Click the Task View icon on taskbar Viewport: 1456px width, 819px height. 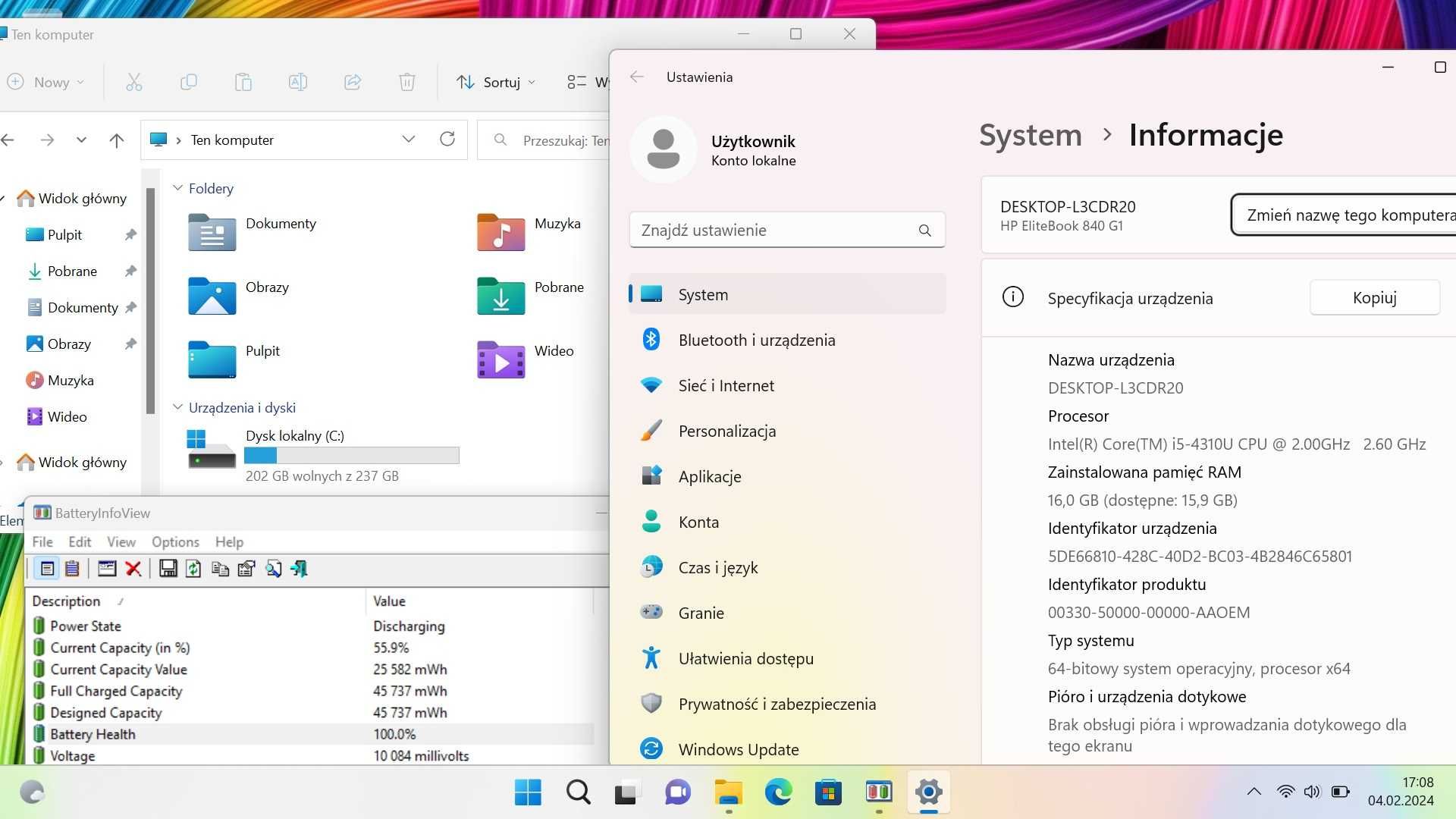pyautogui.click(x=626, y=792)
